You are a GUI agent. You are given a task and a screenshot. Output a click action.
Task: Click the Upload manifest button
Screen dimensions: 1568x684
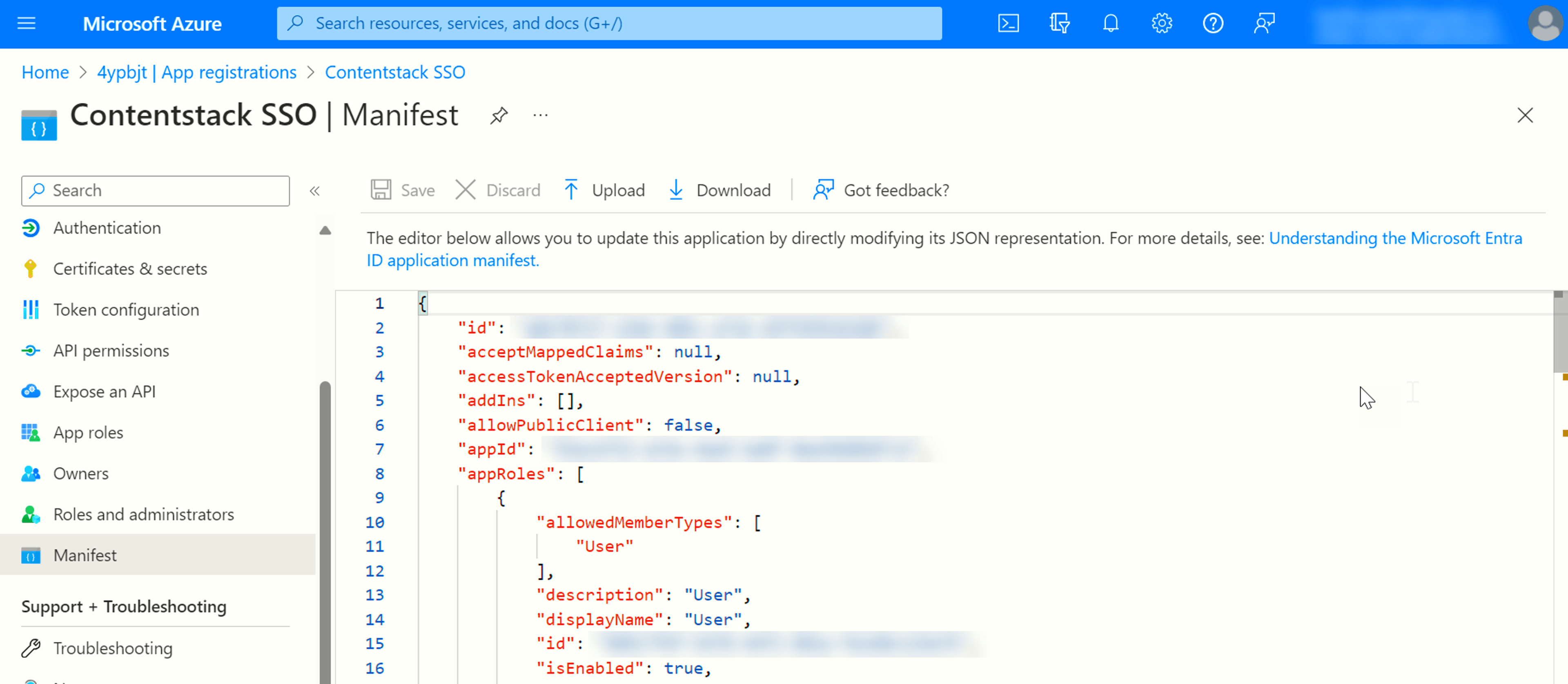604,190
